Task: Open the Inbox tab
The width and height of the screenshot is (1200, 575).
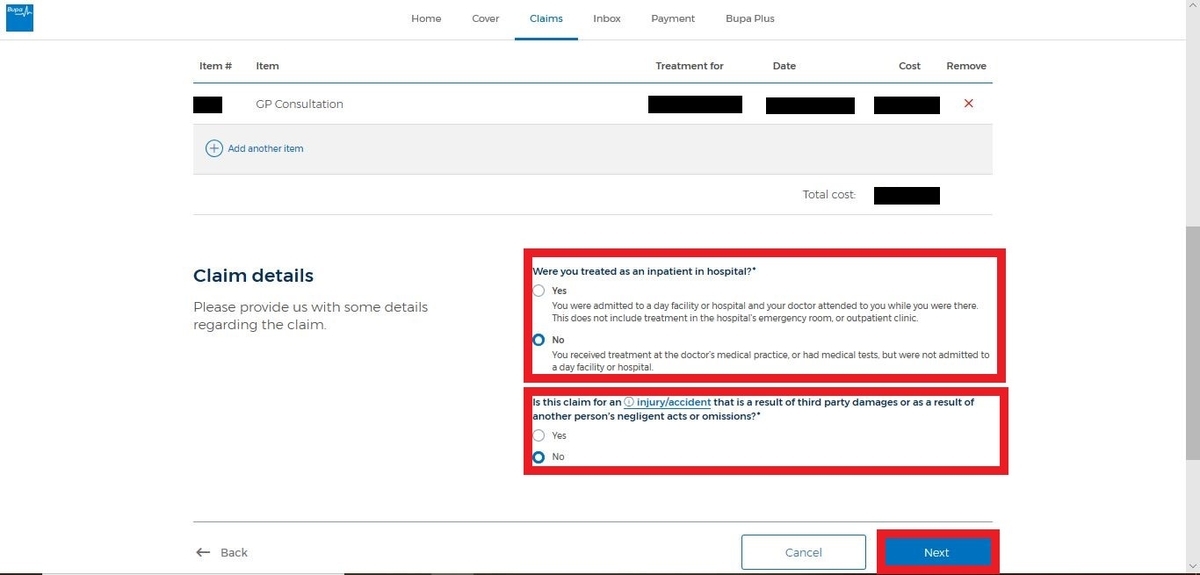Action: [607, 18]
